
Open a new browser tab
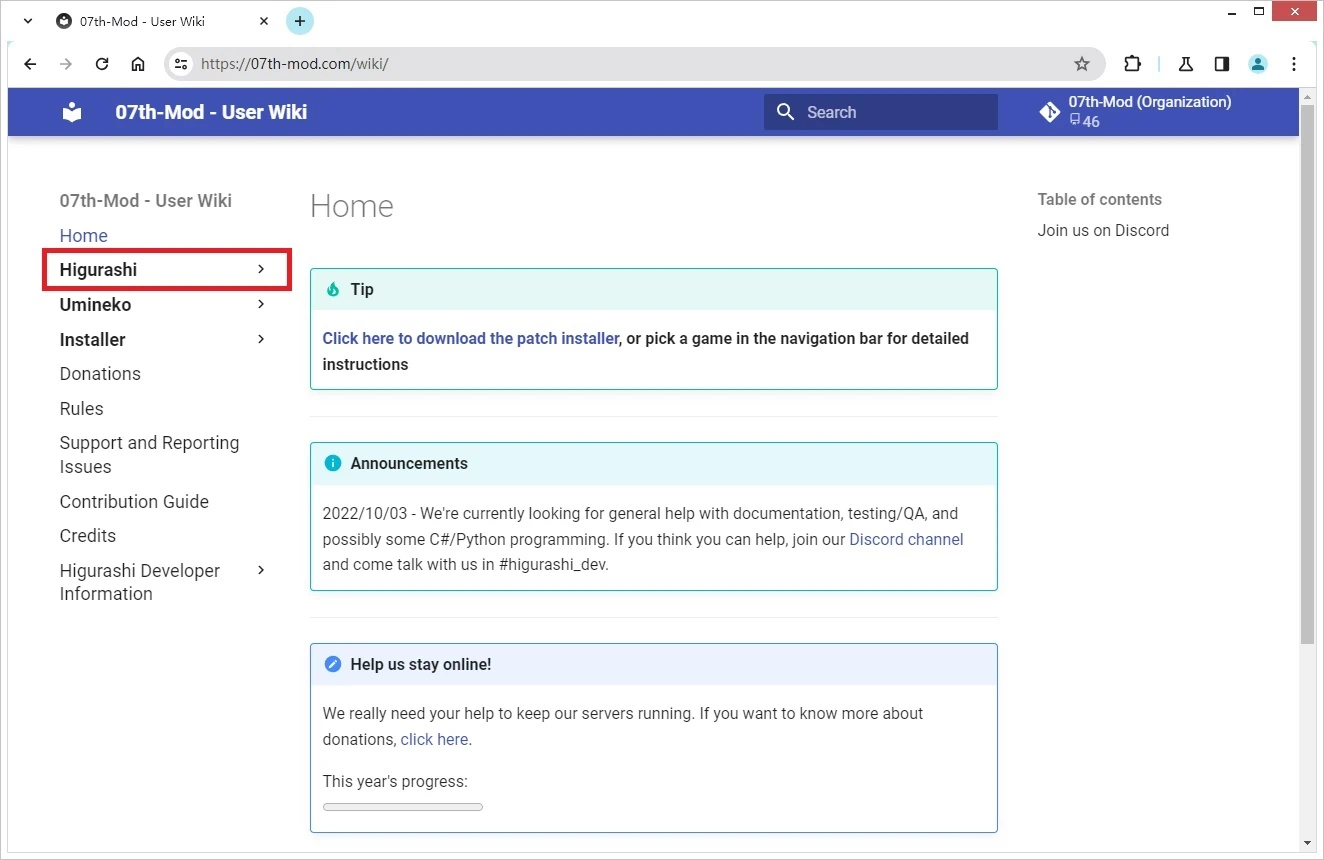coord(299,21)
